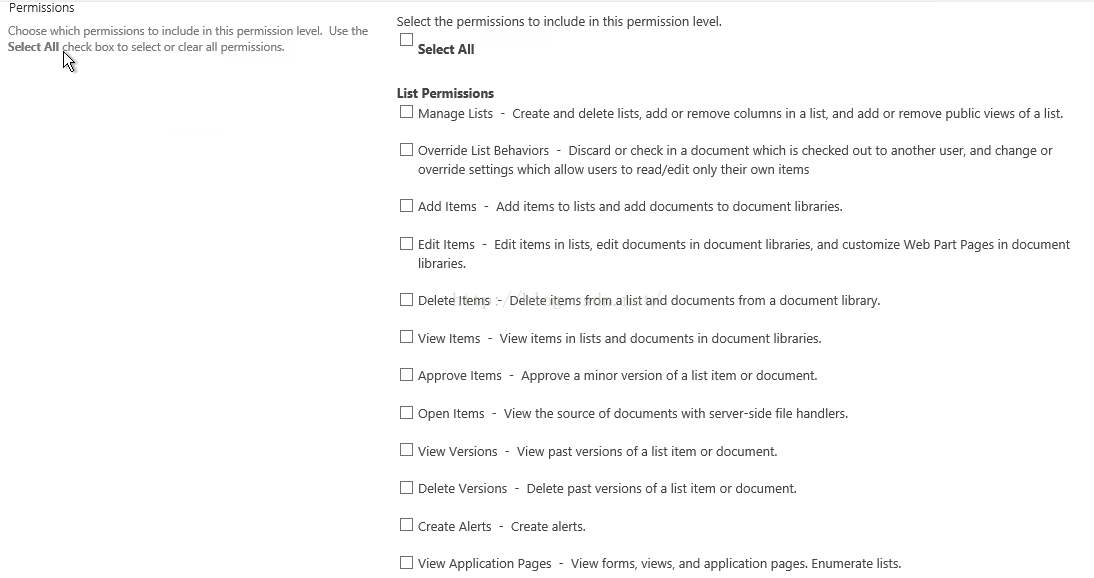Tick the Create Alerts checkbox

406,524
